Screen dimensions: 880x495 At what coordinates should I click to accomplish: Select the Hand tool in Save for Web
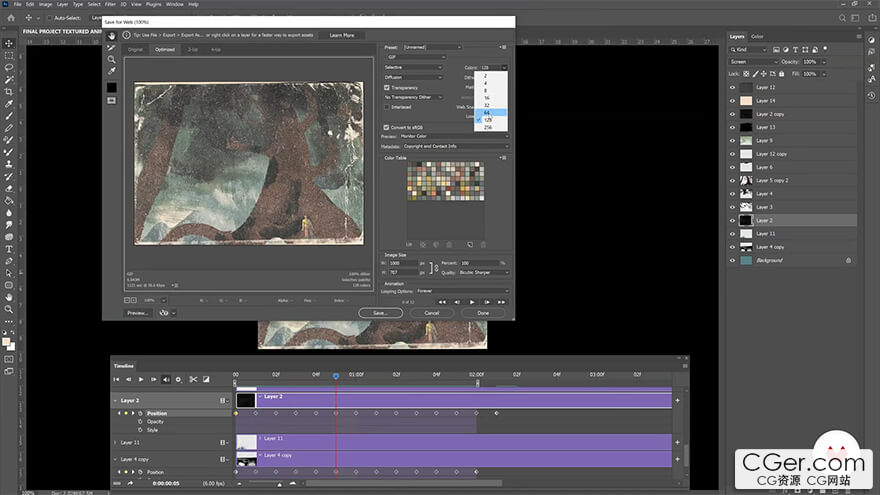[x=112, y=36]
